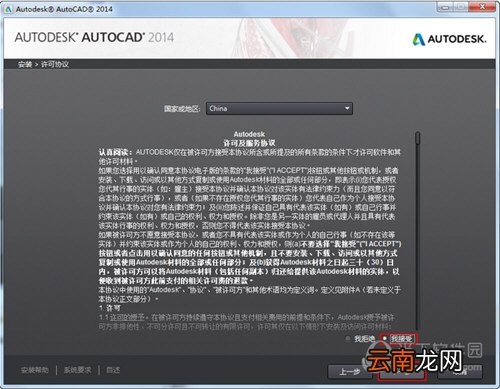Image resolution: width=500 pixels, height=389 pixels.
Task: Click the license agreement scrollbar thumb
Action: pos(418,138)
